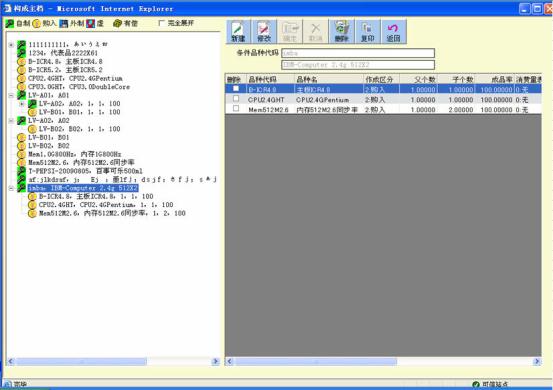Click the right arrow of tree horizontal scrollbar
553x390 pixels.
215,361
